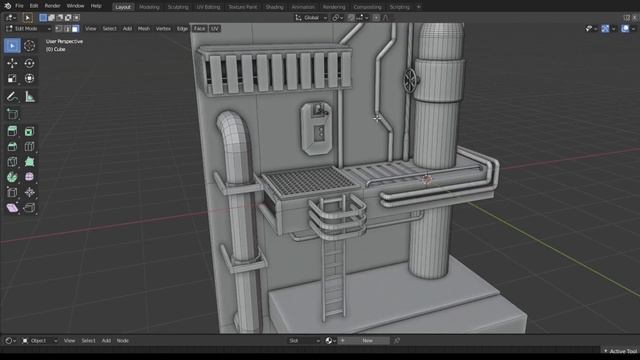Viewport: 640px width, 360px height.
Task: Open the snapping options dropdown
Action: 362,18
